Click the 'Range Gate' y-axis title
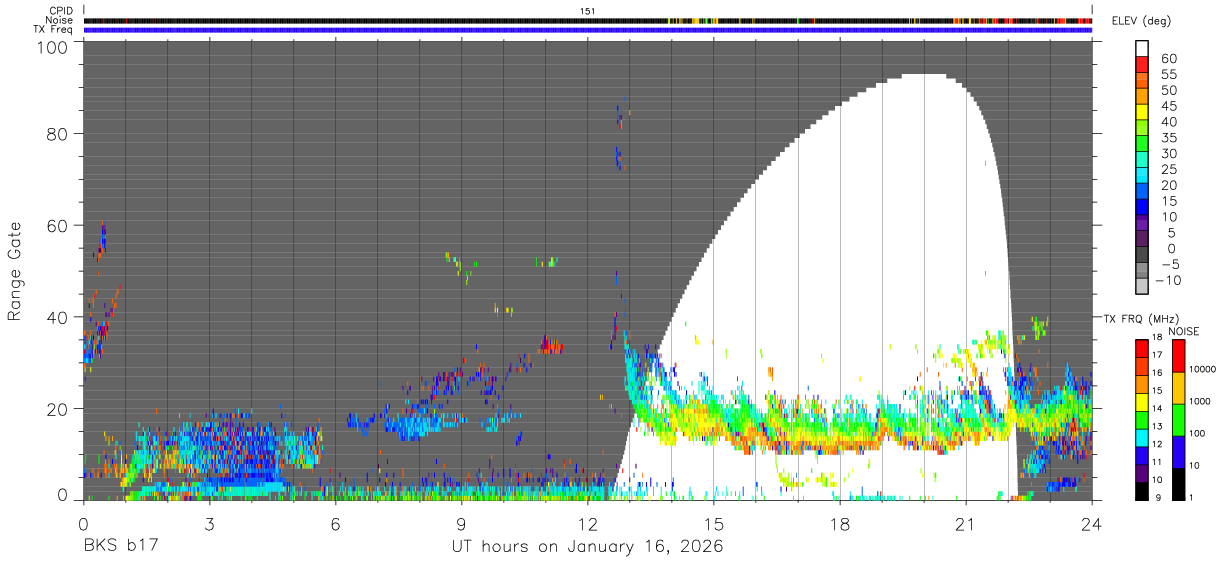Image resolution: width=1228 pixels, height=567 pixels. [x=15, y=271]
